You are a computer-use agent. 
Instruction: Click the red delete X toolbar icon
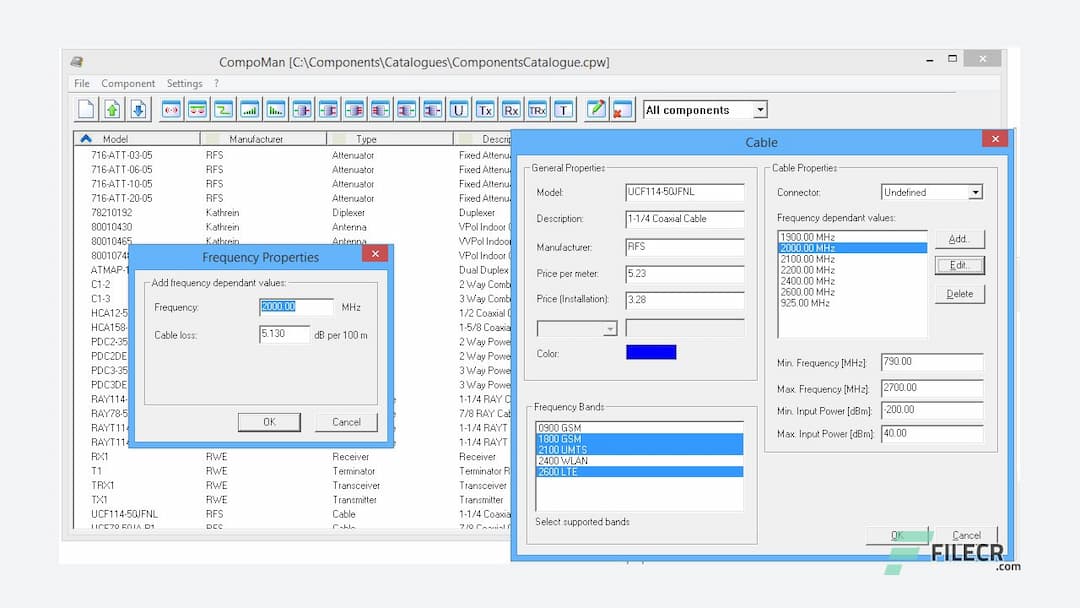click(x=618, y=109)
